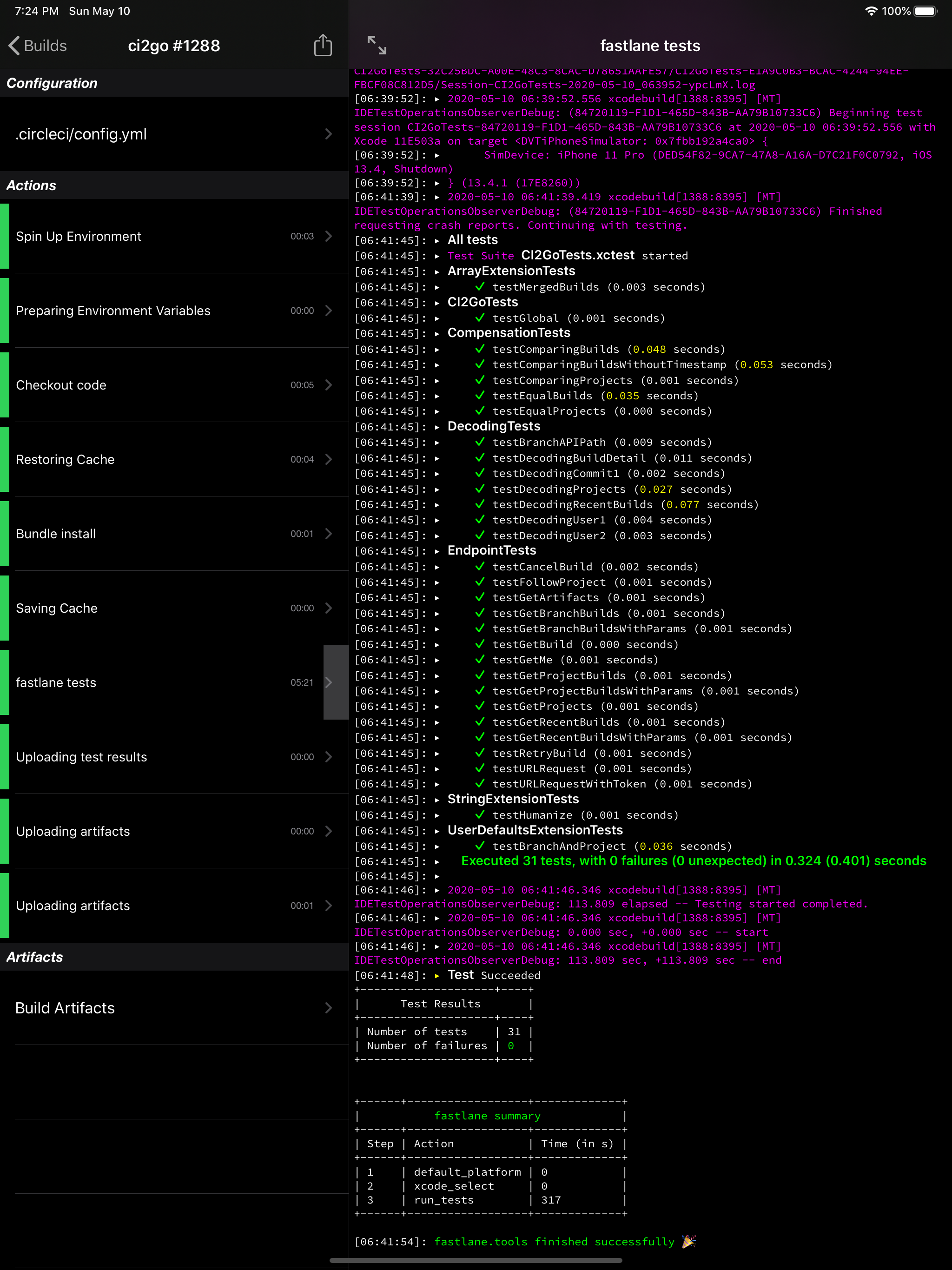Click 'fastlane.tools finished successfully' line
The image size is (952, 1270).
(554, 1242)
